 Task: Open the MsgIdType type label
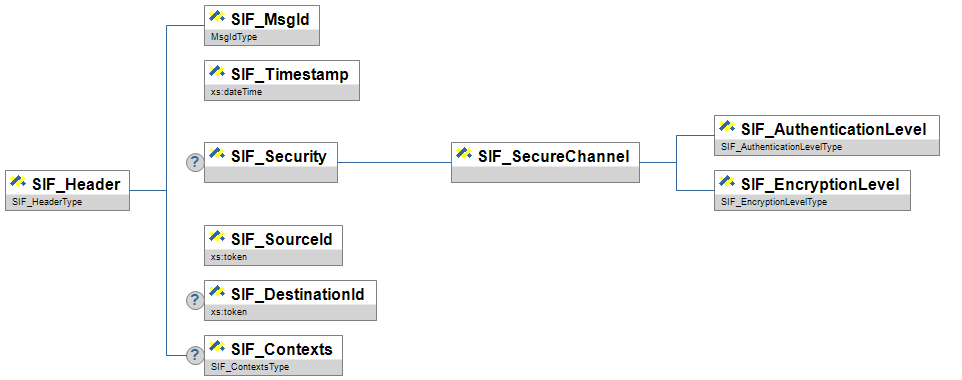point(234,37)
